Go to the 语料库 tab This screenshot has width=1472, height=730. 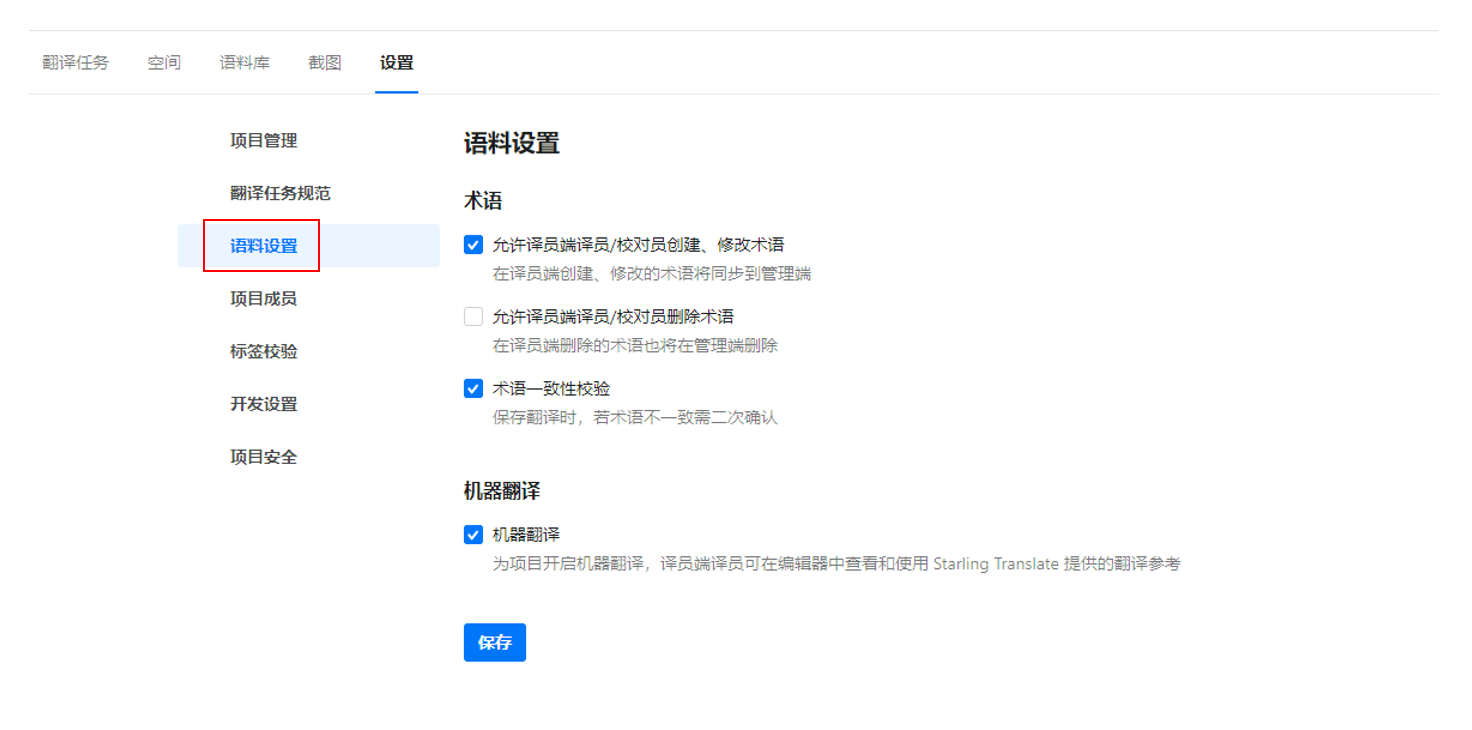[x=245, y=63]
